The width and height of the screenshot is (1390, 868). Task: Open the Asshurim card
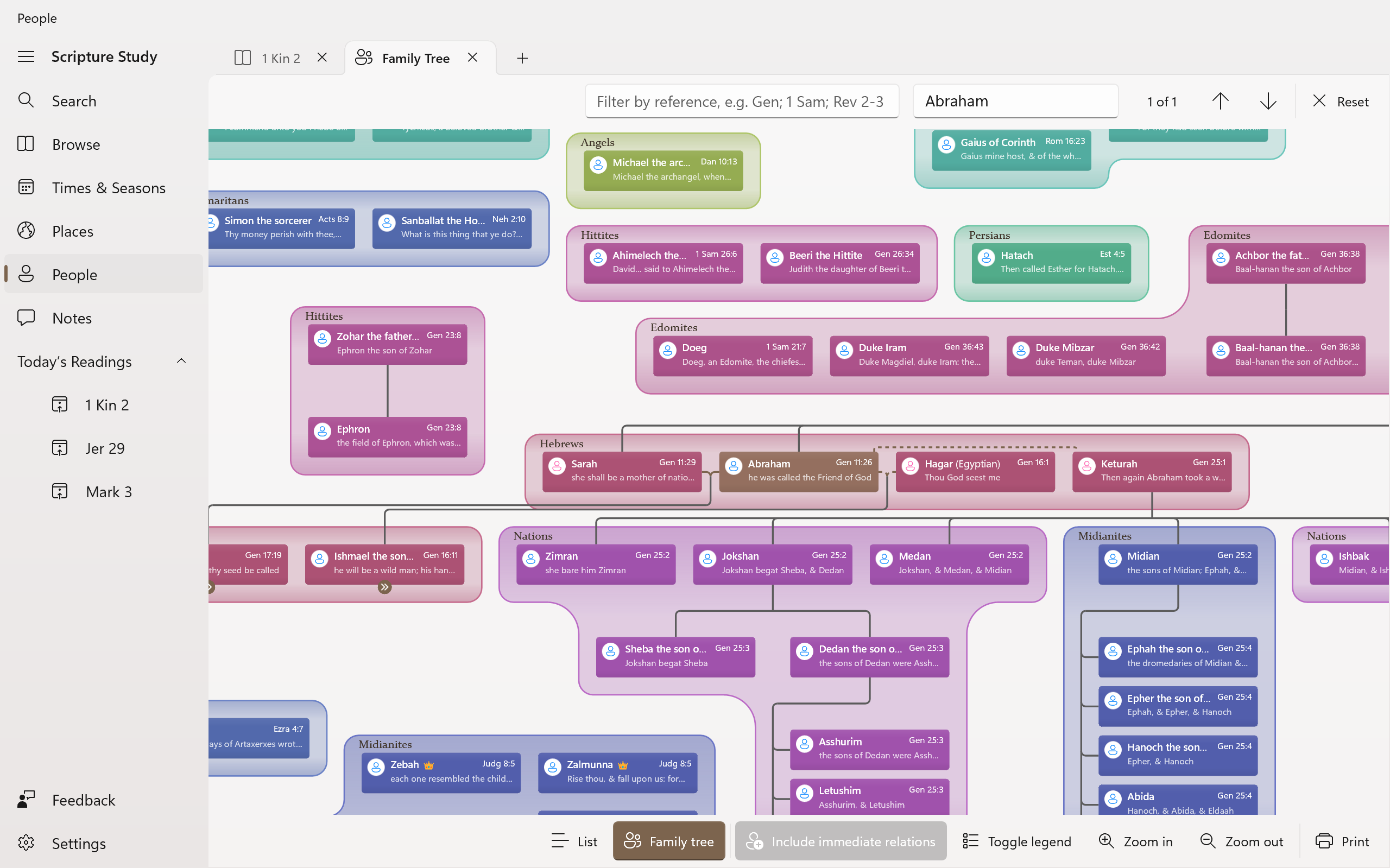pyautogui.click(x=870, y=750)
